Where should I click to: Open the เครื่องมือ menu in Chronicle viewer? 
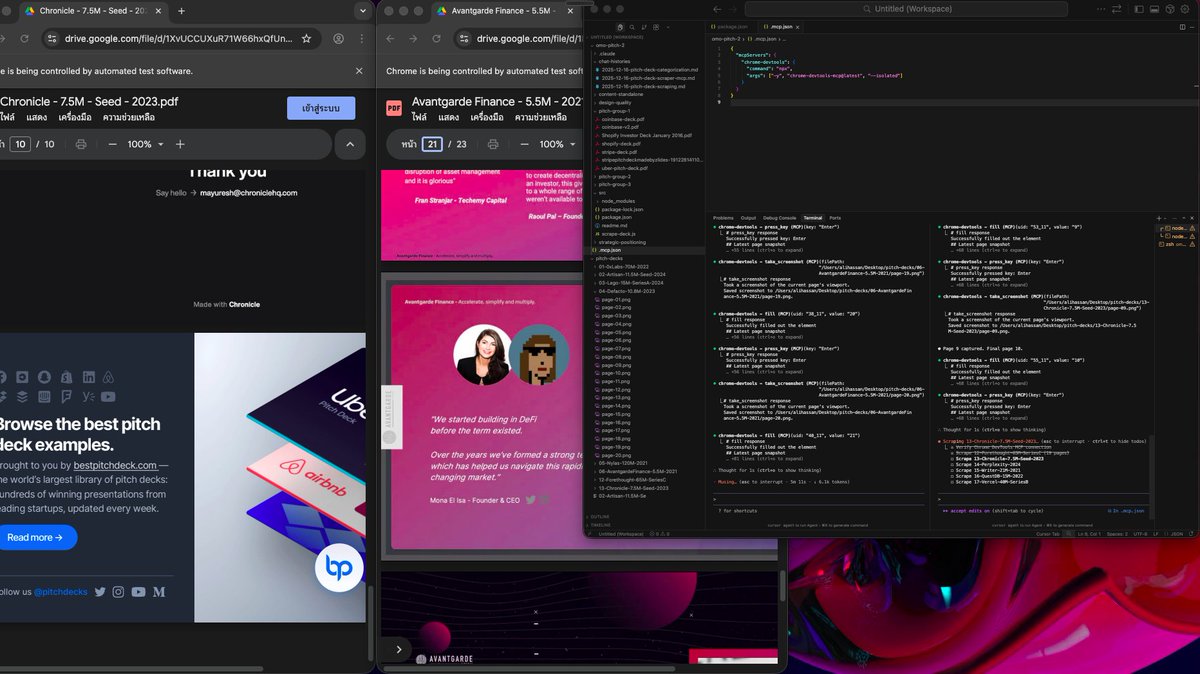tap(75, 118)
